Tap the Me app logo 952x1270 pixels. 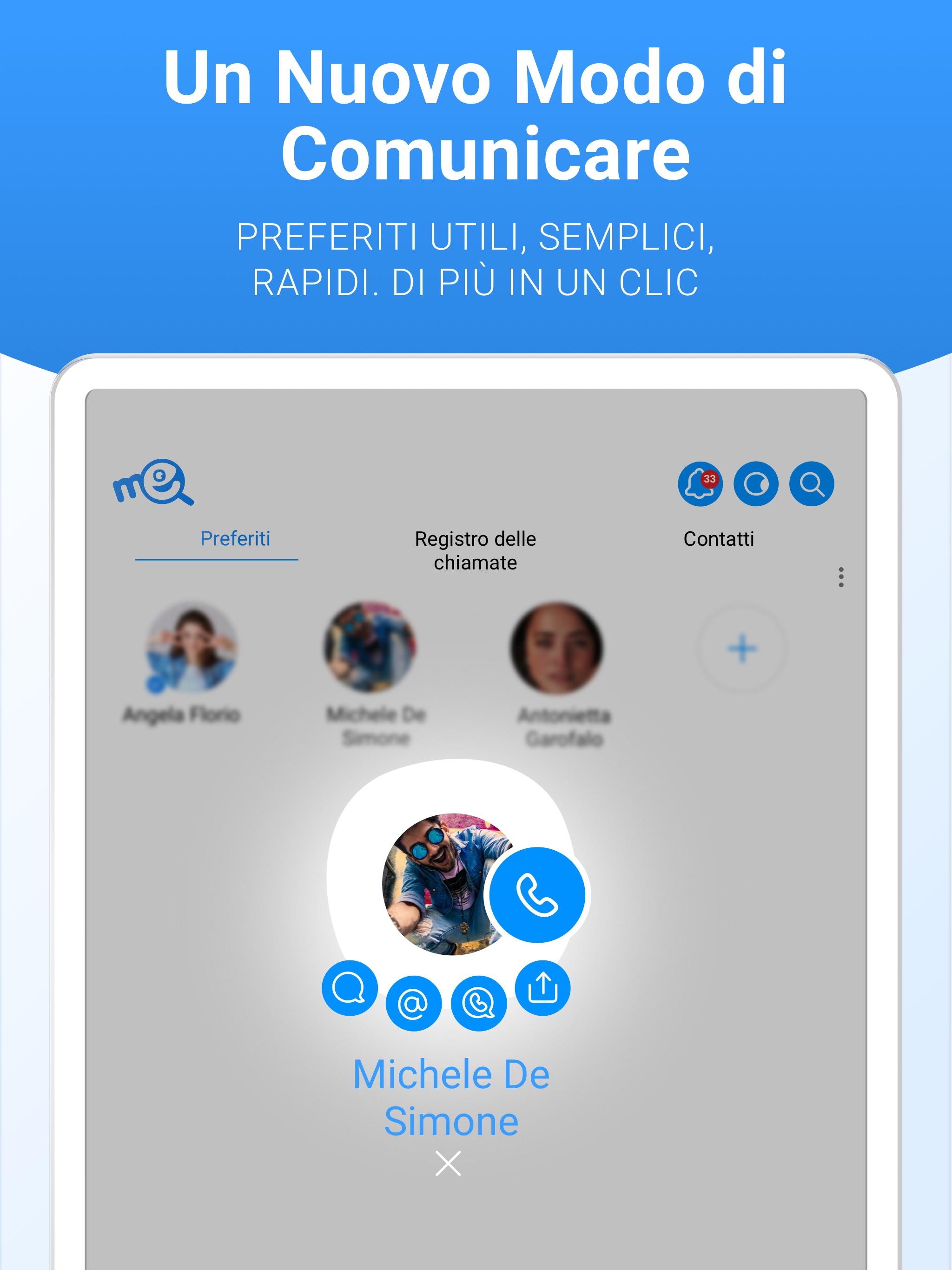[153, 482]
